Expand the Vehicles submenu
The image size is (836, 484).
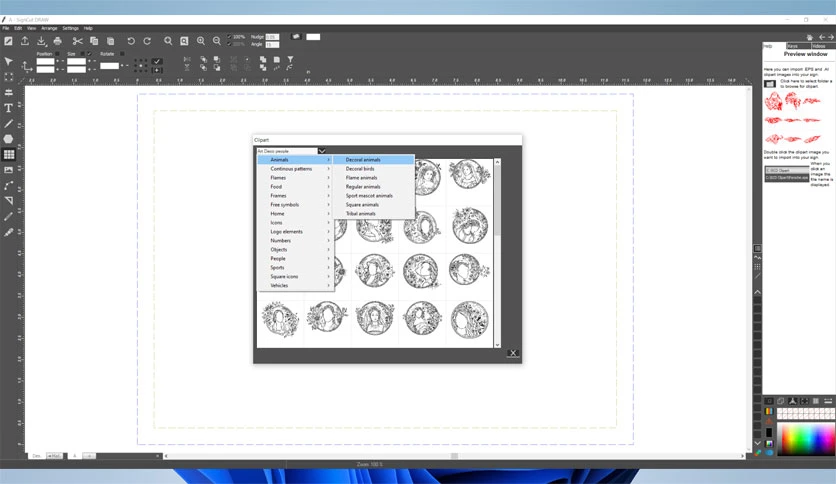295,285
